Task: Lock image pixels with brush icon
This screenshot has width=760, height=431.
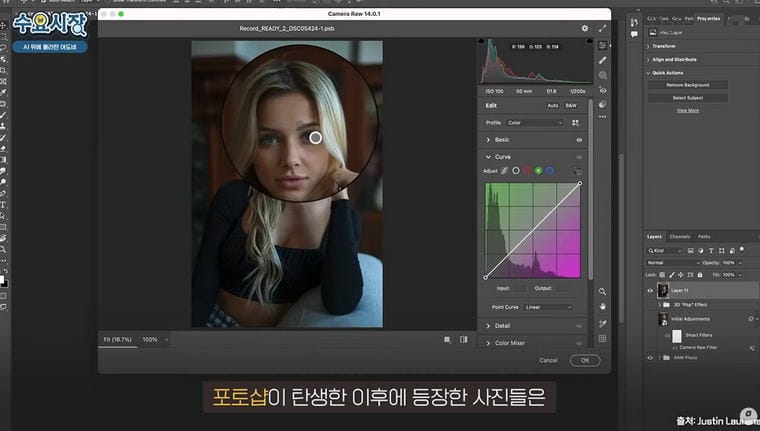Action: [x=672, y=275]
